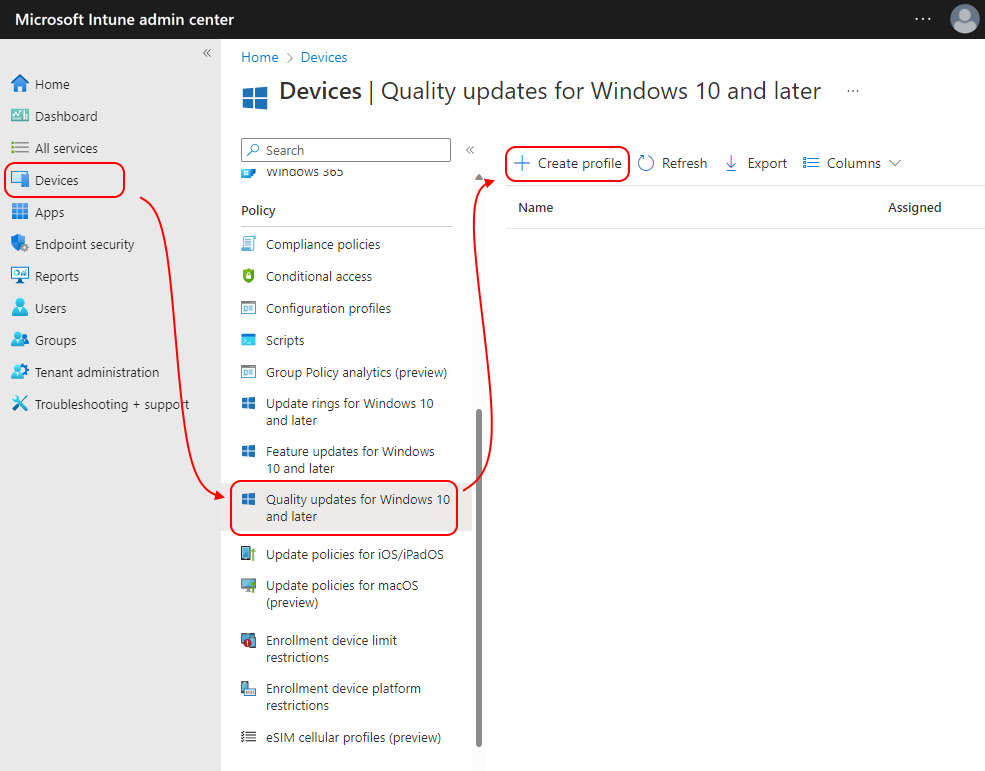This screenshot has width=985, height=771.
Task: Click the Create profile button
Action: point(567,162)
